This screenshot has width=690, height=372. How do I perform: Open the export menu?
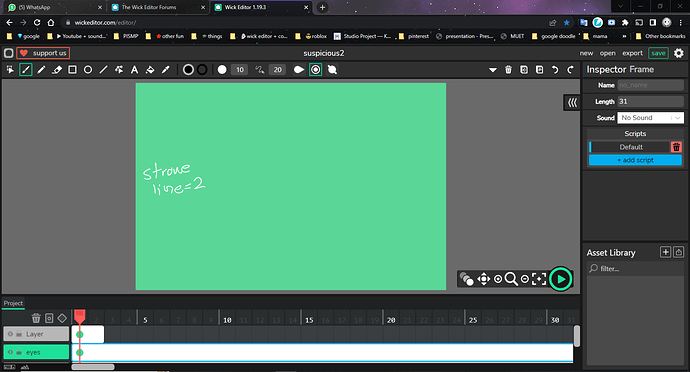pos(632,53)
